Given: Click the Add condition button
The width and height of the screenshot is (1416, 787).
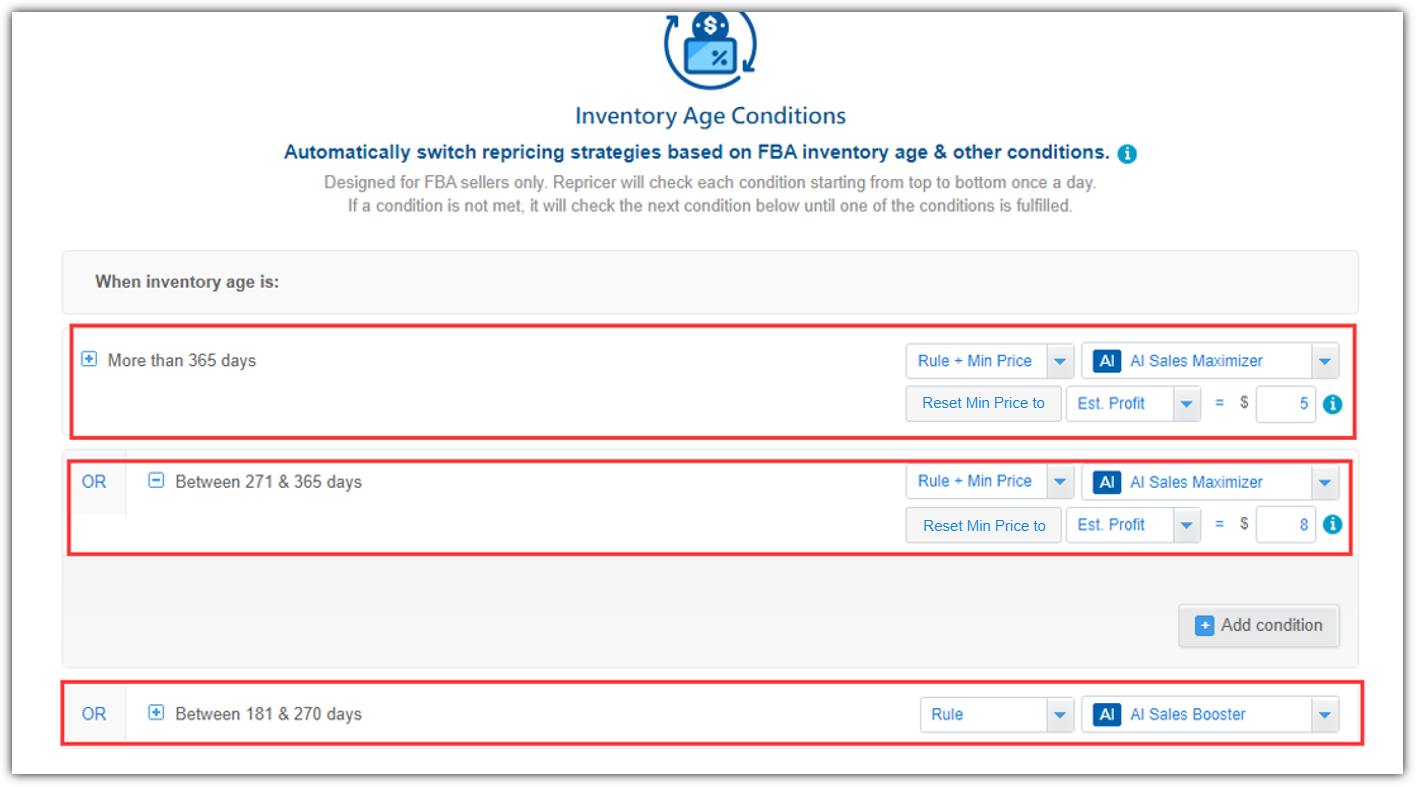Looking at the screenshot, I should click(1258, 625).
